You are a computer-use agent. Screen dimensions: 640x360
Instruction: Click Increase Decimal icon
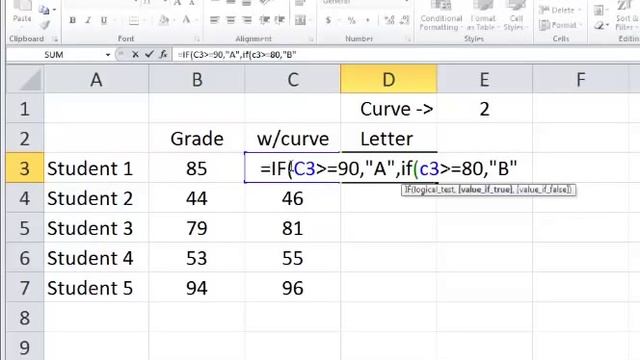pos(389,20)
